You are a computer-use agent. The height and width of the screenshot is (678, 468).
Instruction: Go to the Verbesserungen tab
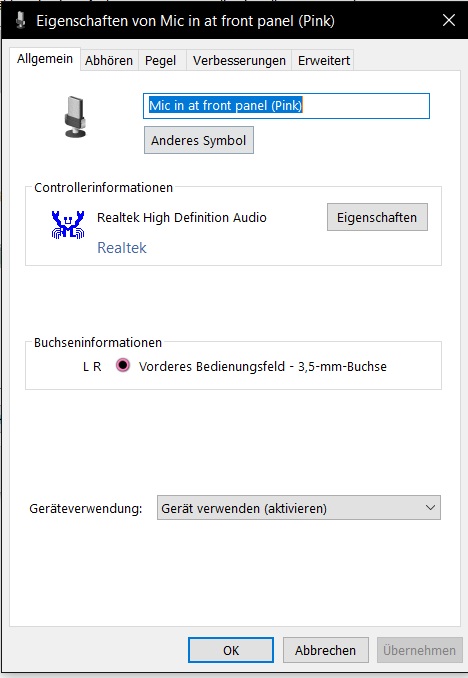click(239, 61)
